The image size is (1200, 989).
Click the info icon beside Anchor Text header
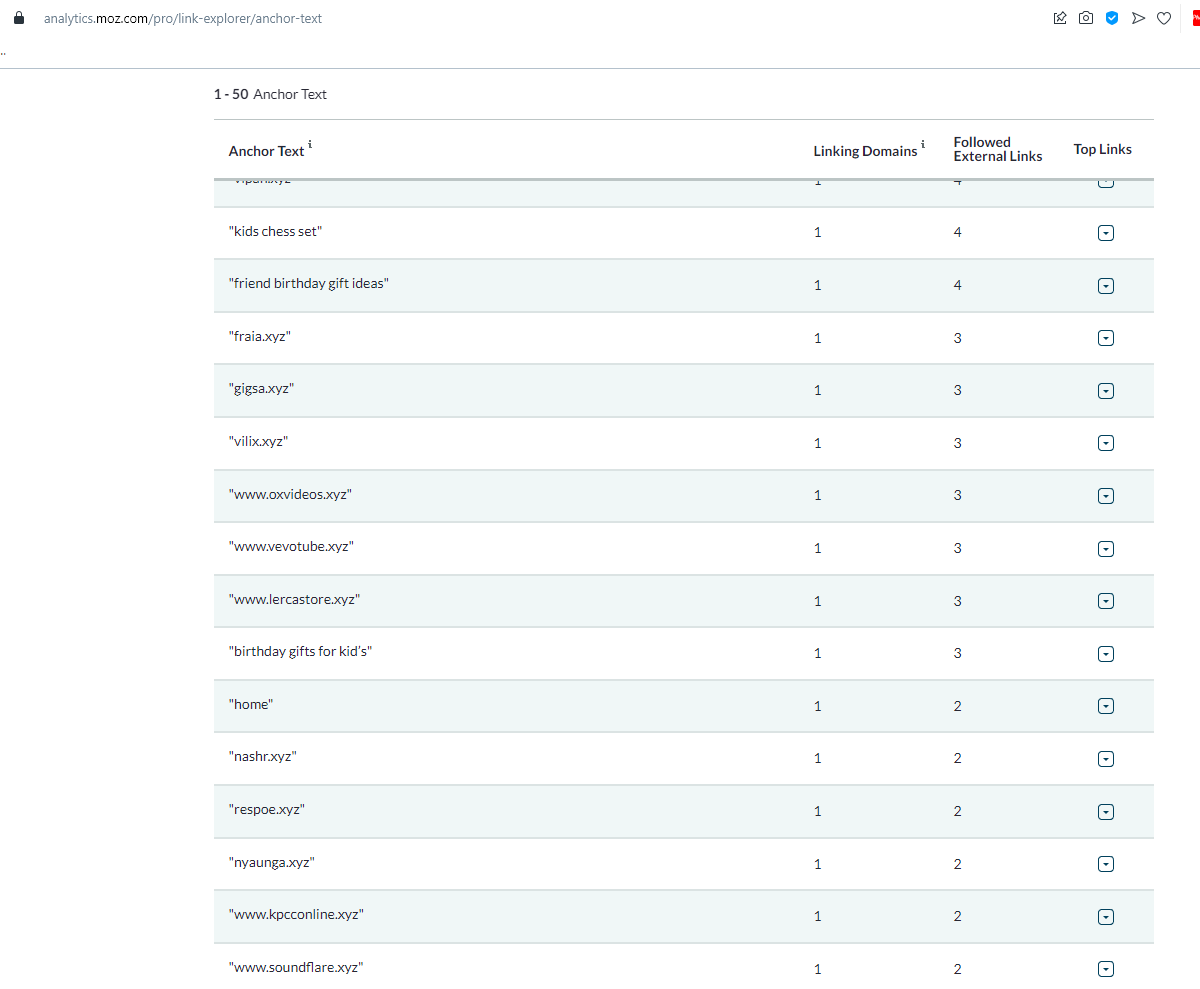(310, 146)
